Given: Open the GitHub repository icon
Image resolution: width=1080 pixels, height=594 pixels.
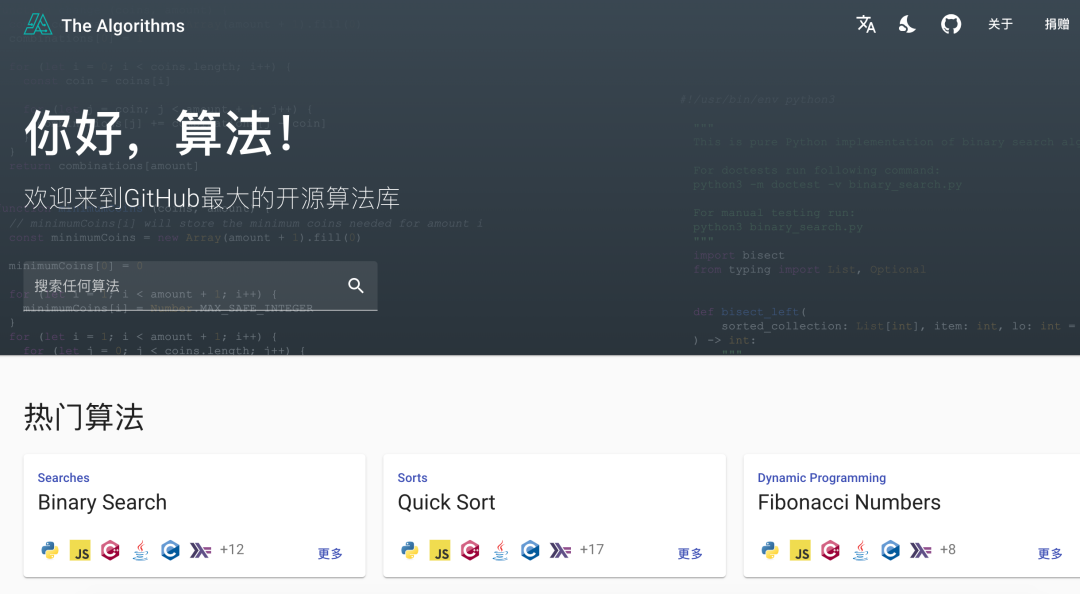Looking at the screenshot, I should [x=951, y=25].
